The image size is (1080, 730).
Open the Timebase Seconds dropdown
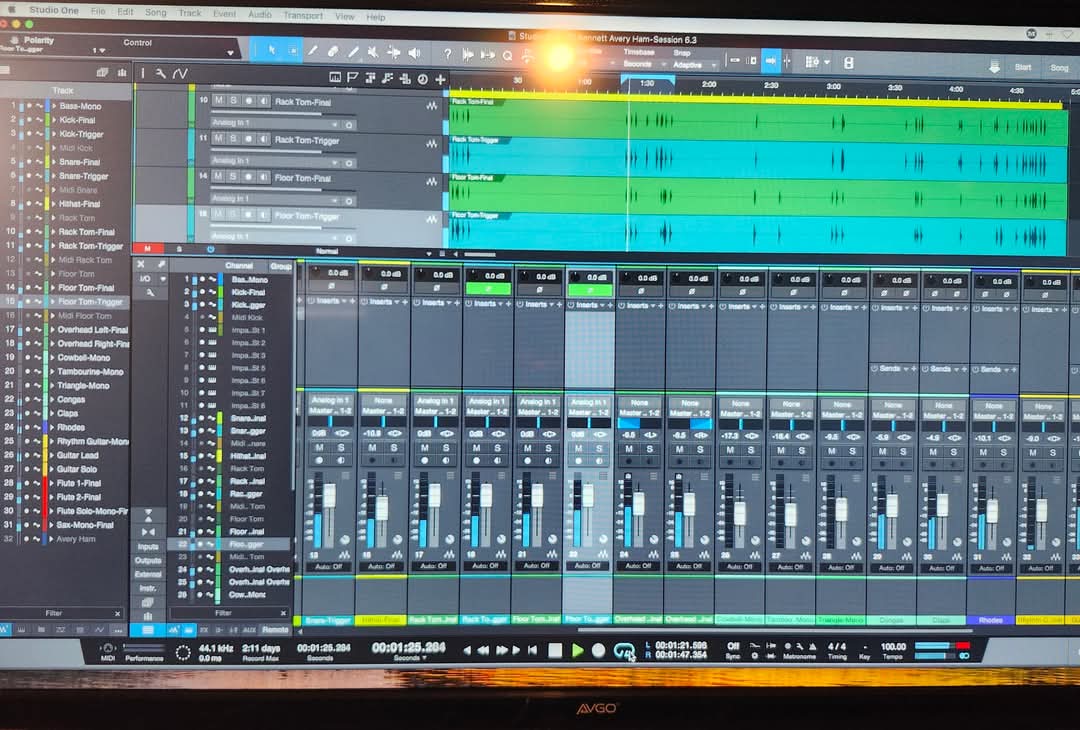coord(643,64)
